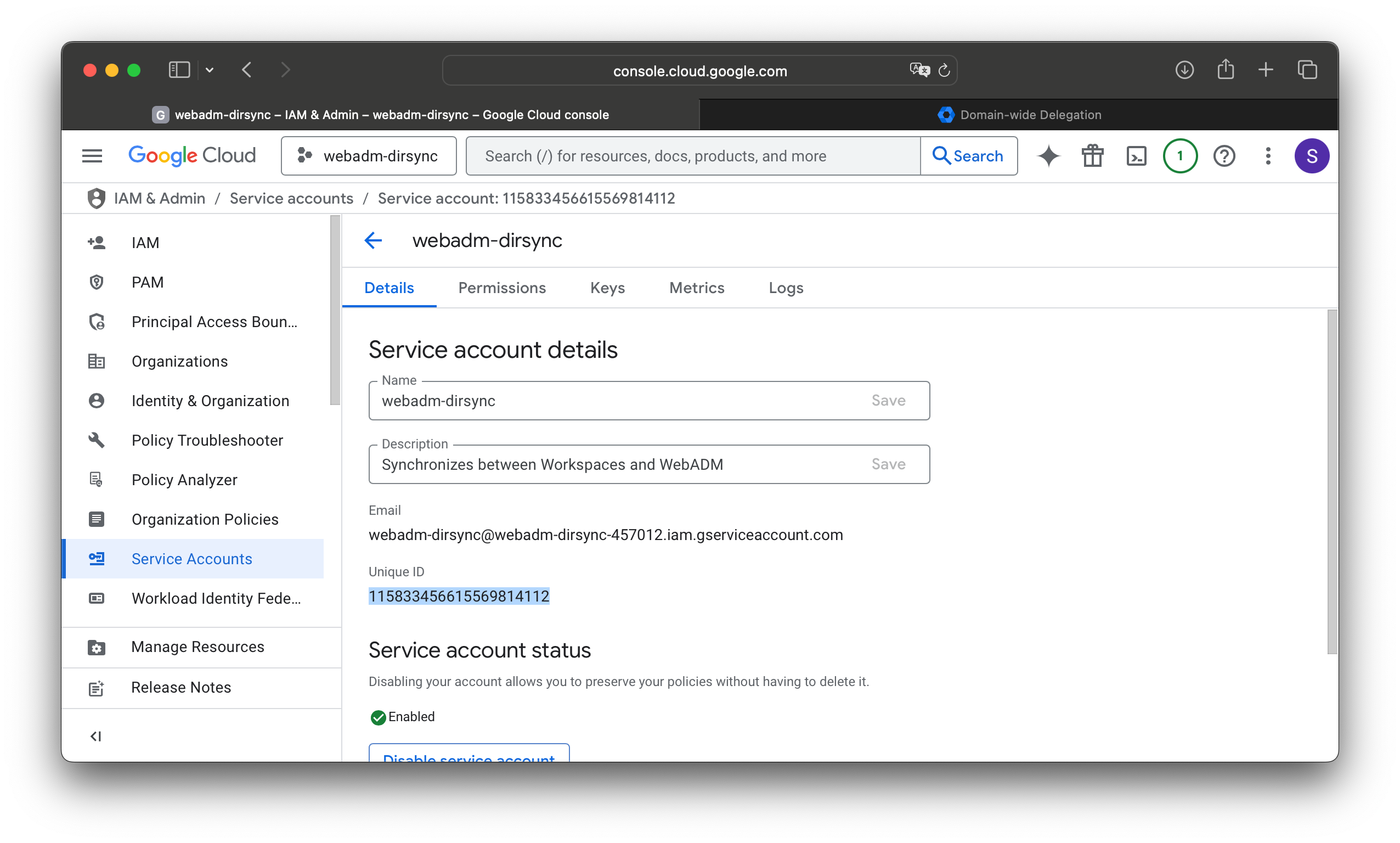The width and height of the screenshot is (1400, 843).
Task: Click the Organizations building icon
Action: 97,361
